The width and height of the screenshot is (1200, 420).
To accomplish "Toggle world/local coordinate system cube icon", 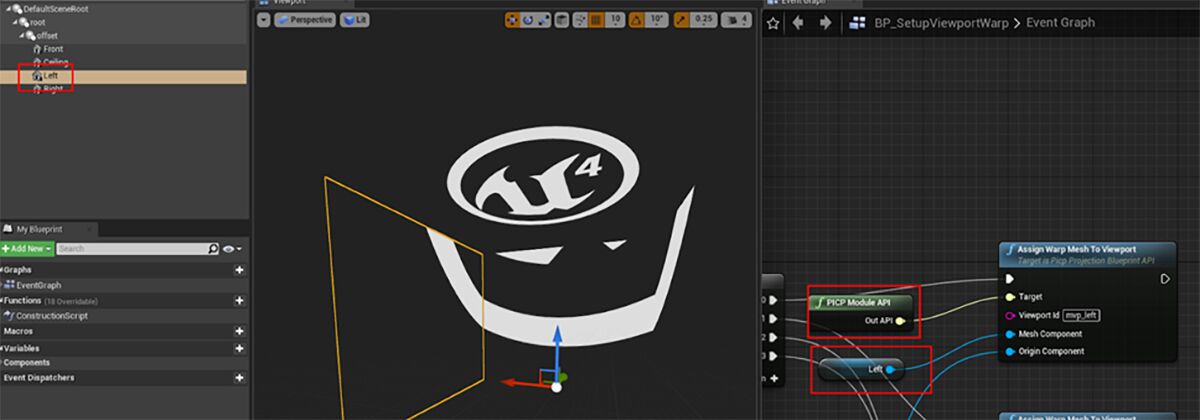I will click(x=562, y=20).
